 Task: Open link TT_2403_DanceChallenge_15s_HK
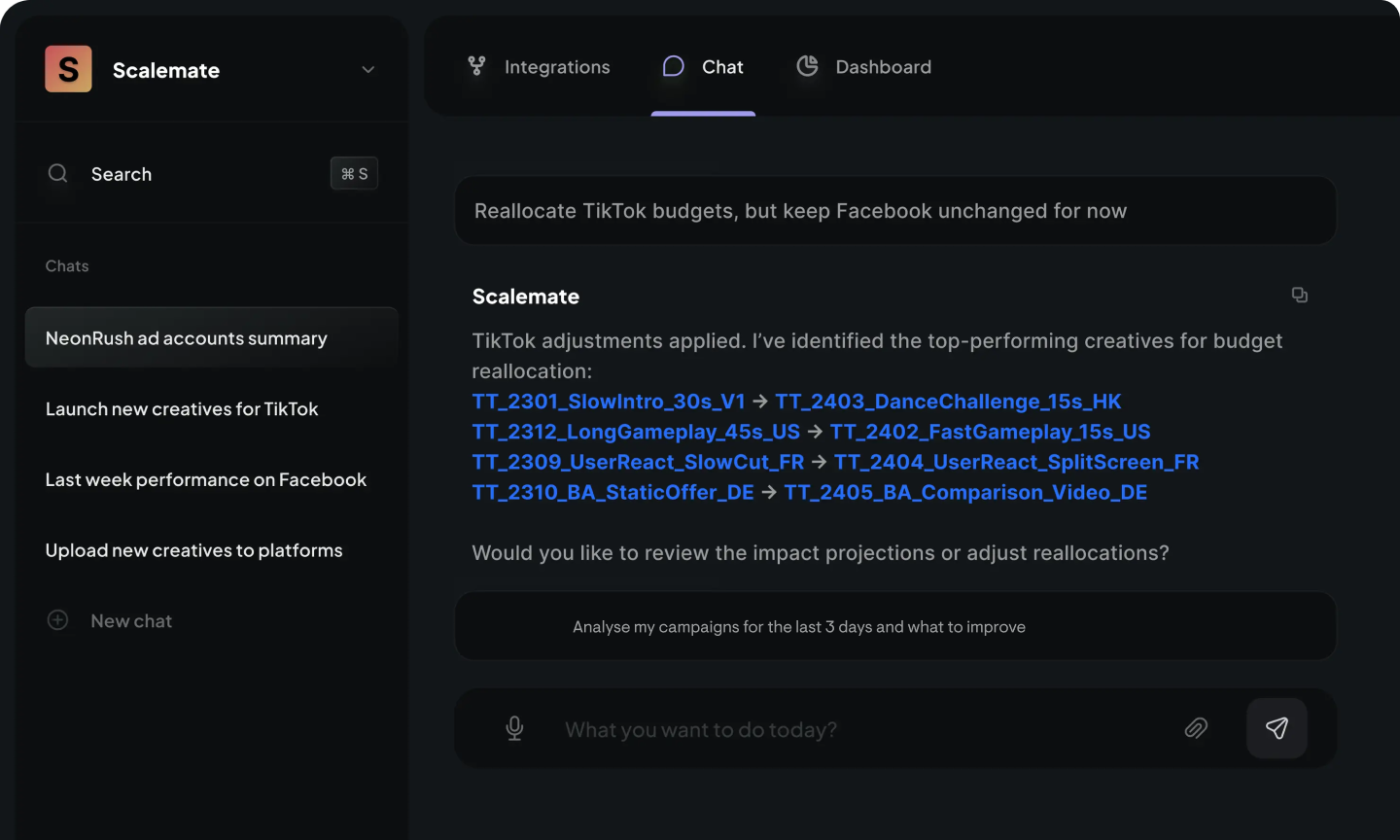point(948,402)
